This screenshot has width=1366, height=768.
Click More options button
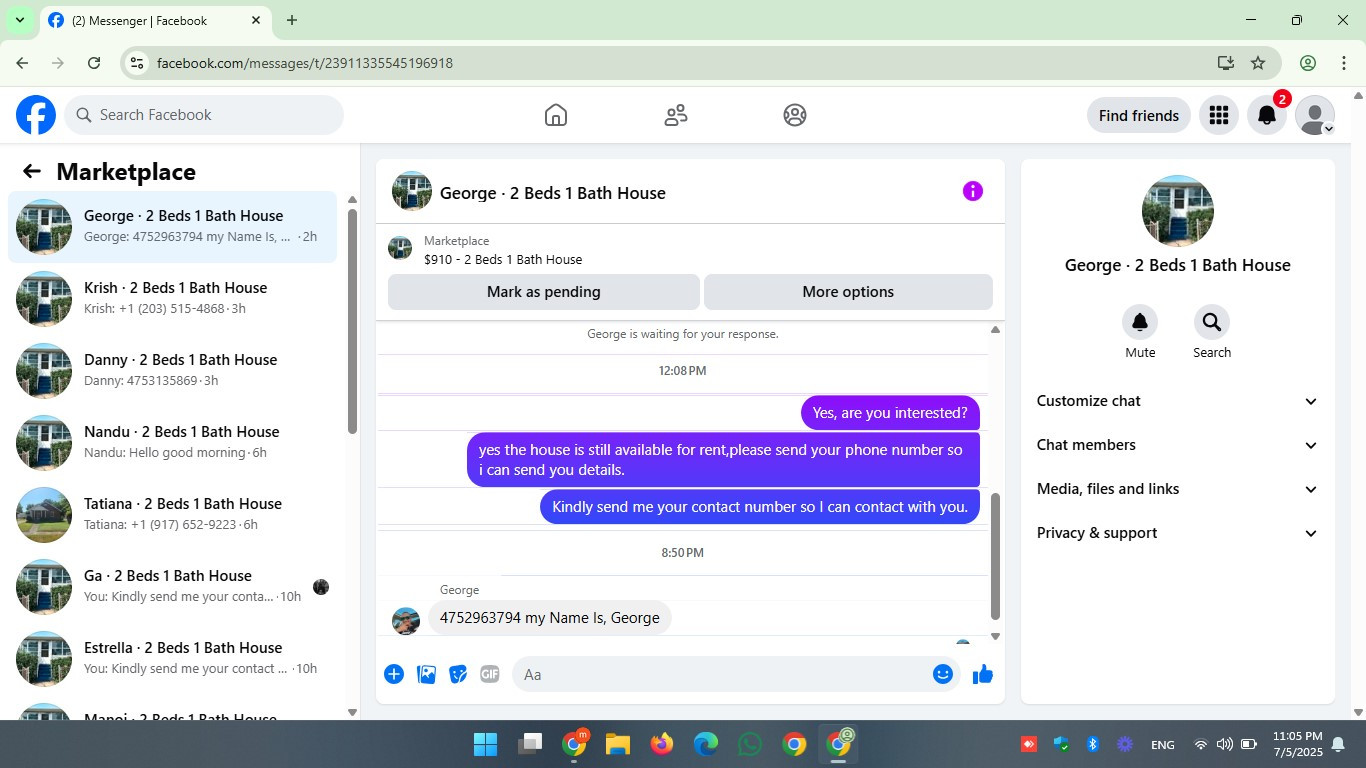[848, 292]
